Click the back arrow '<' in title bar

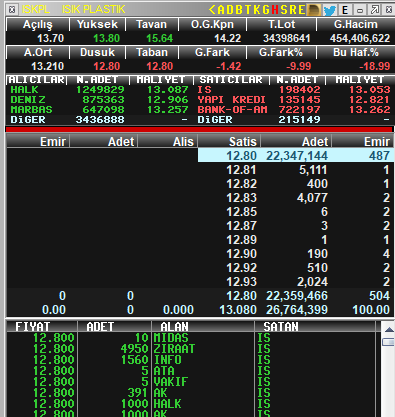click(212, 10)
